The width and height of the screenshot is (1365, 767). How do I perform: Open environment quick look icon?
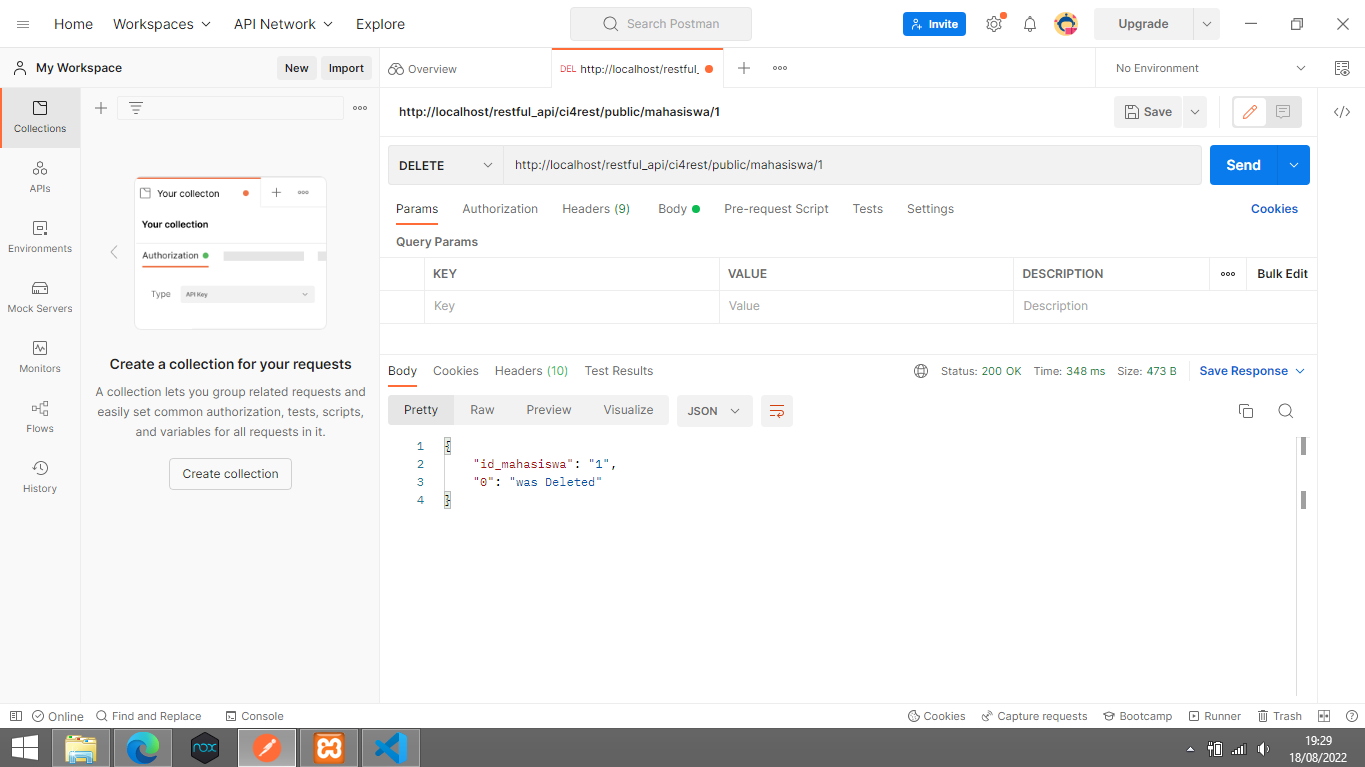(x=1342, y=68)
